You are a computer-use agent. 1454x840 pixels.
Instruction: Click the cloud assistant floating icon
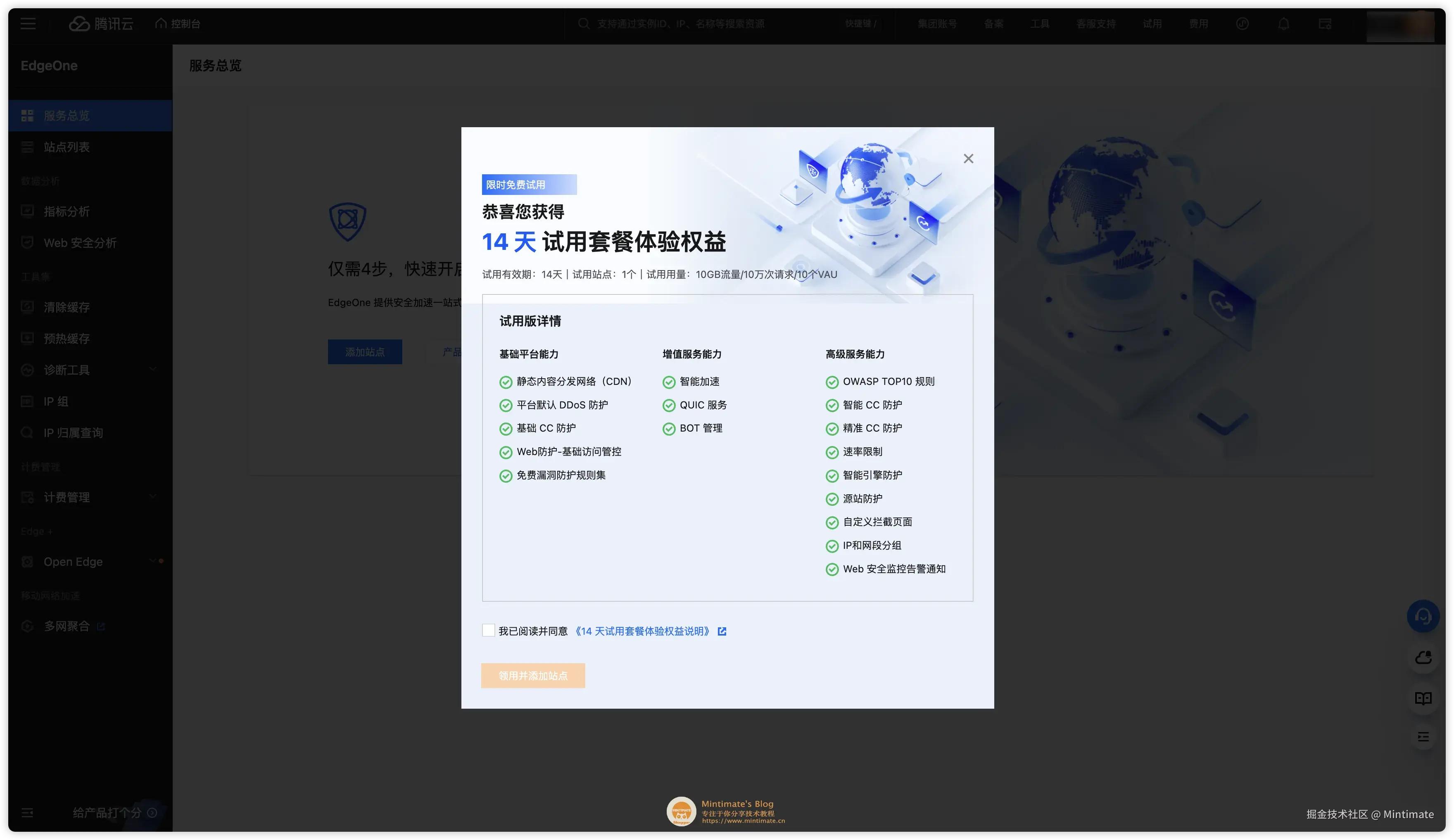pyautogui.click(x=1422, y=657)
